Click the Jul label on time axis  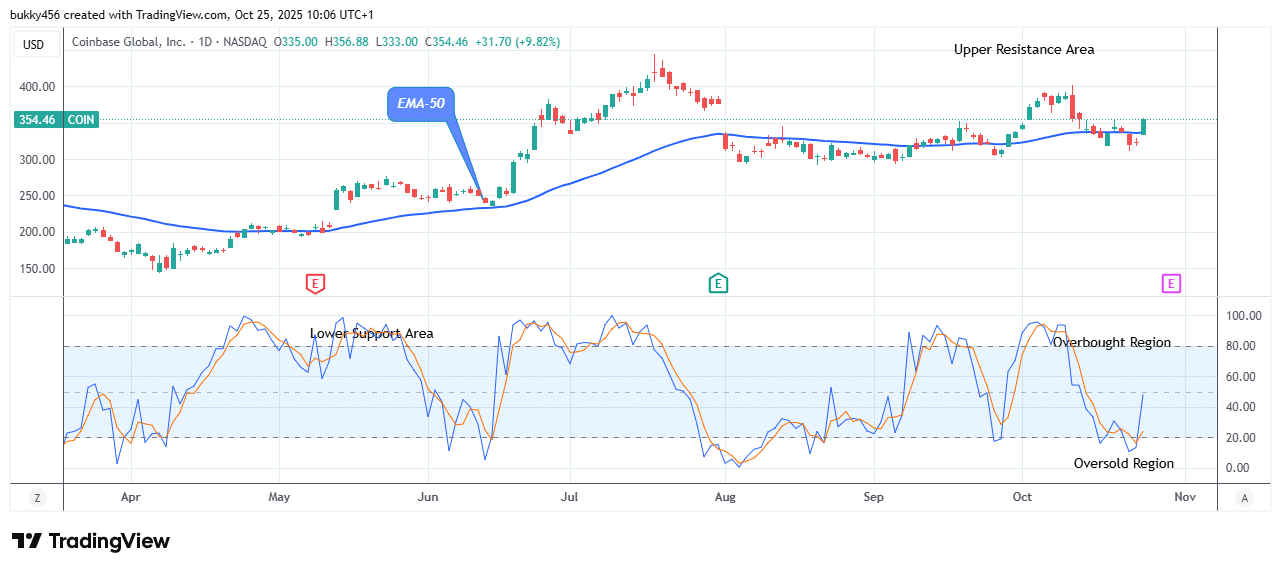click(x=570, y=497)
